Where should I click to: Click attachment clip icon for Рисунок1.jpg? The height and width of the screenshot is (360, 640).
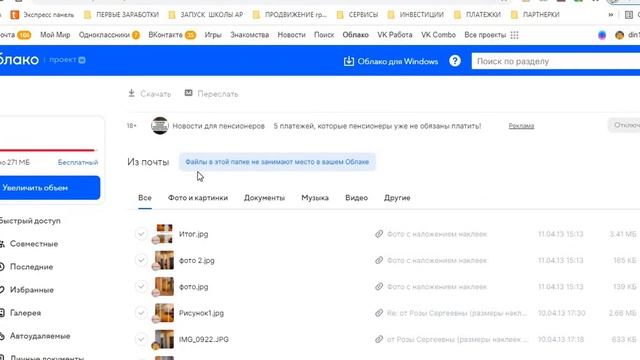tap(379, 313)
